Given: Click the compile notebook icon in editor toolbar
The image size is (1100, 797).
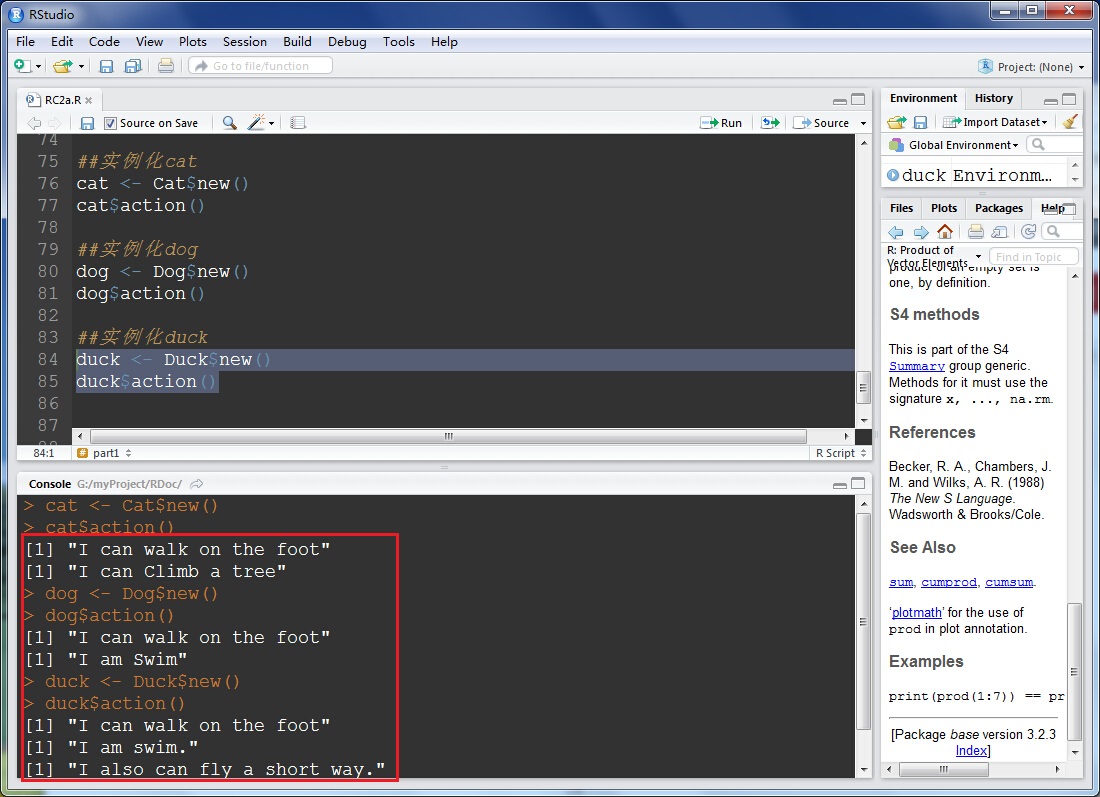Looking at the screenshot, I should pos(297,123).
